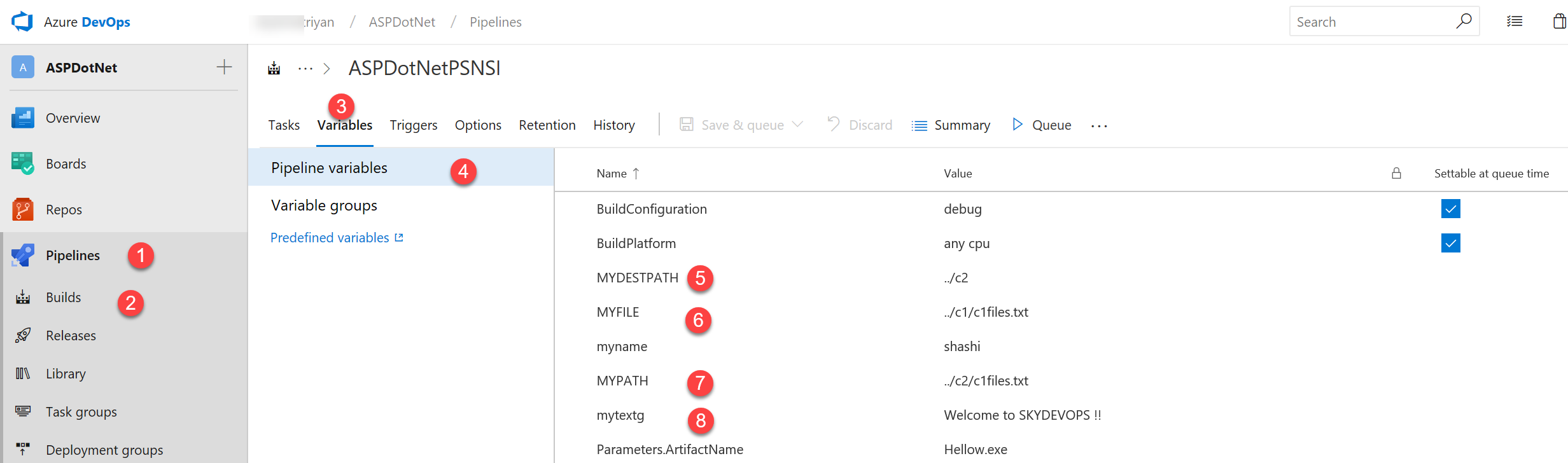The image size is (1568, 463).
Task: Click the mytextg variable name
Action: (x=620, y=416)
